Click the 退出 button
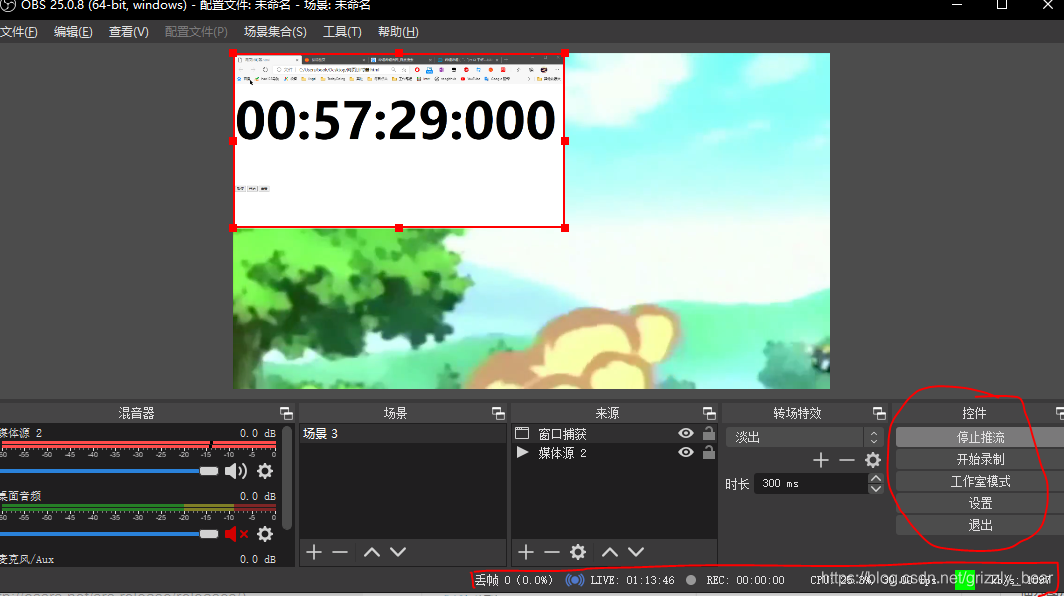The image size is (1064, 597). coord(980,524)
